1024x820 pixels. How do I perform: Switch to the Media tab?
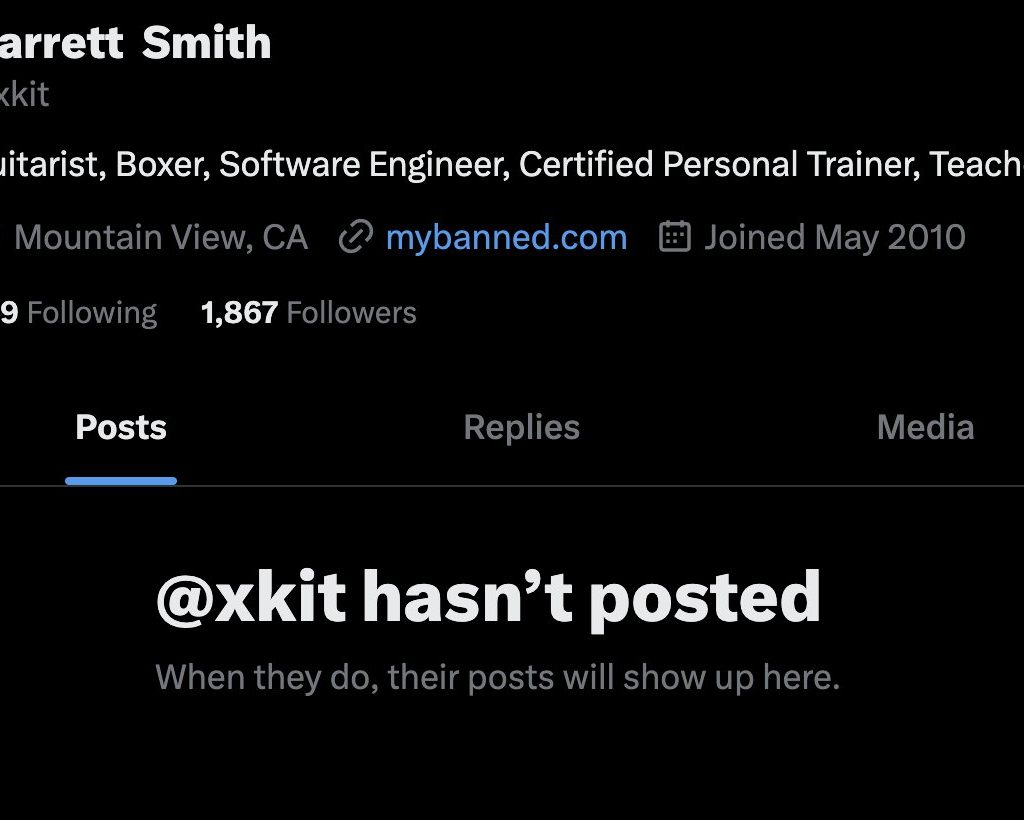pos(925,428)
